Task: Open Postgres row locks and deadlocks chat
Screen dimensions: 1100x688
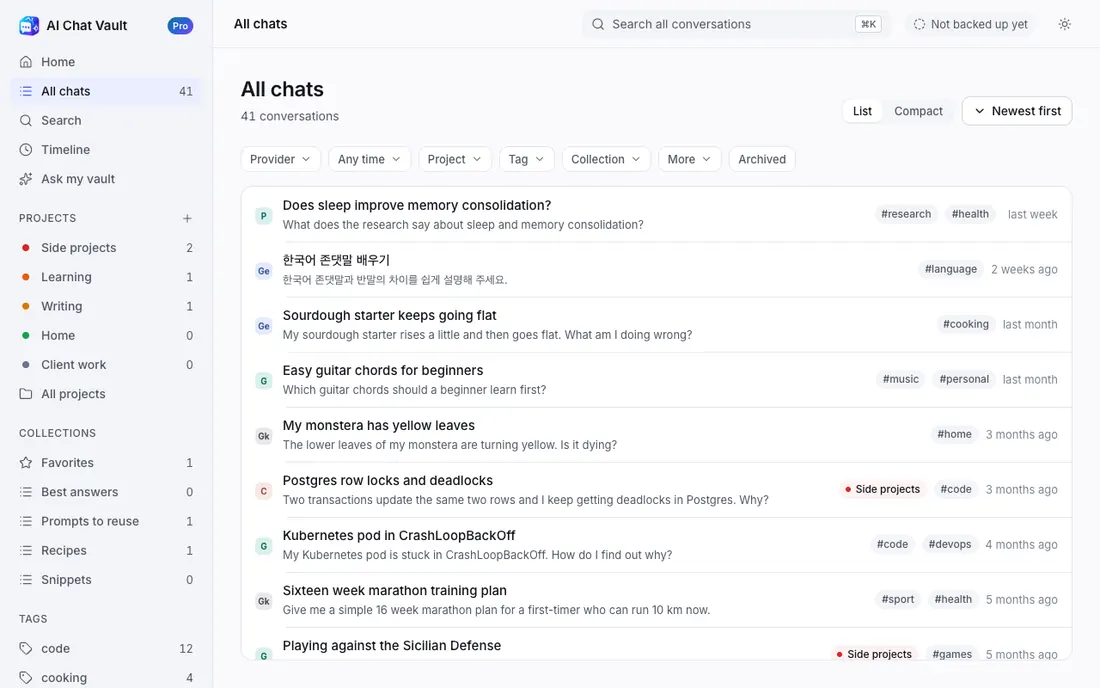Action: tap(656, 490)
